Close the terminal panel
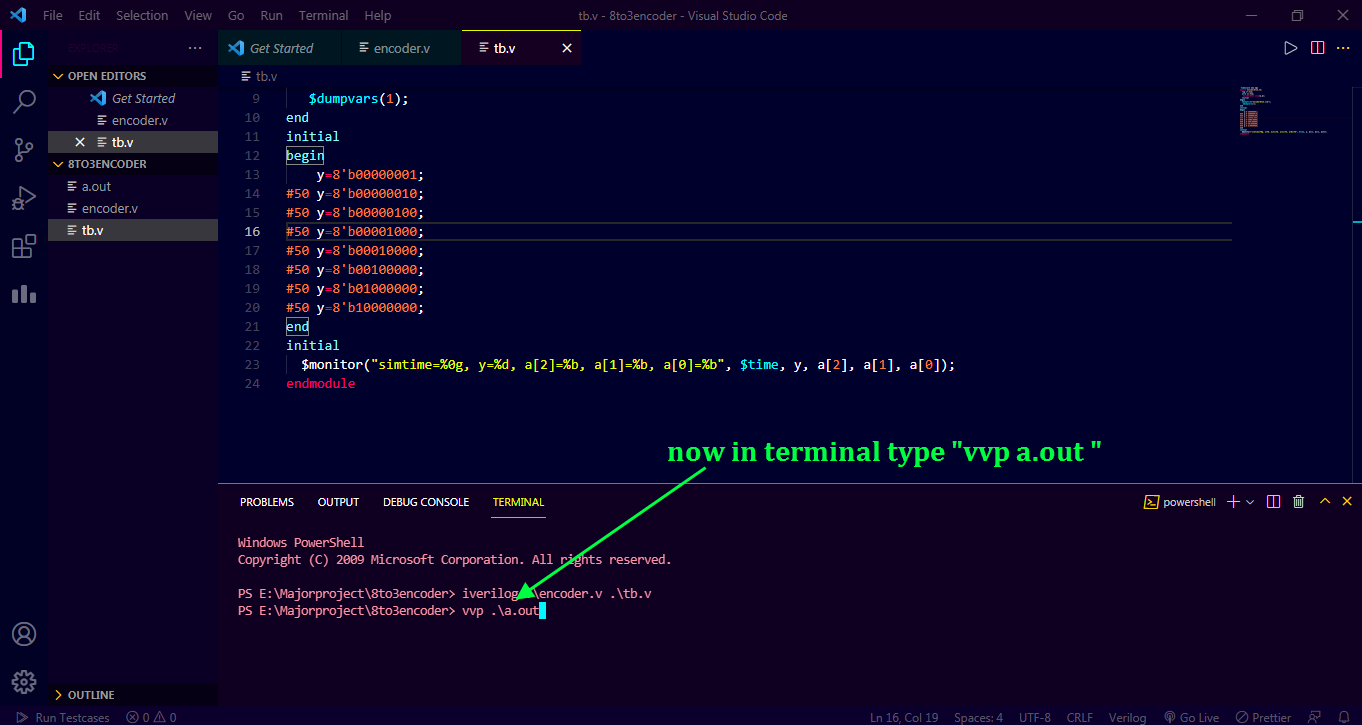This screenshot has width=1362, height=725. pos(1349,502)
